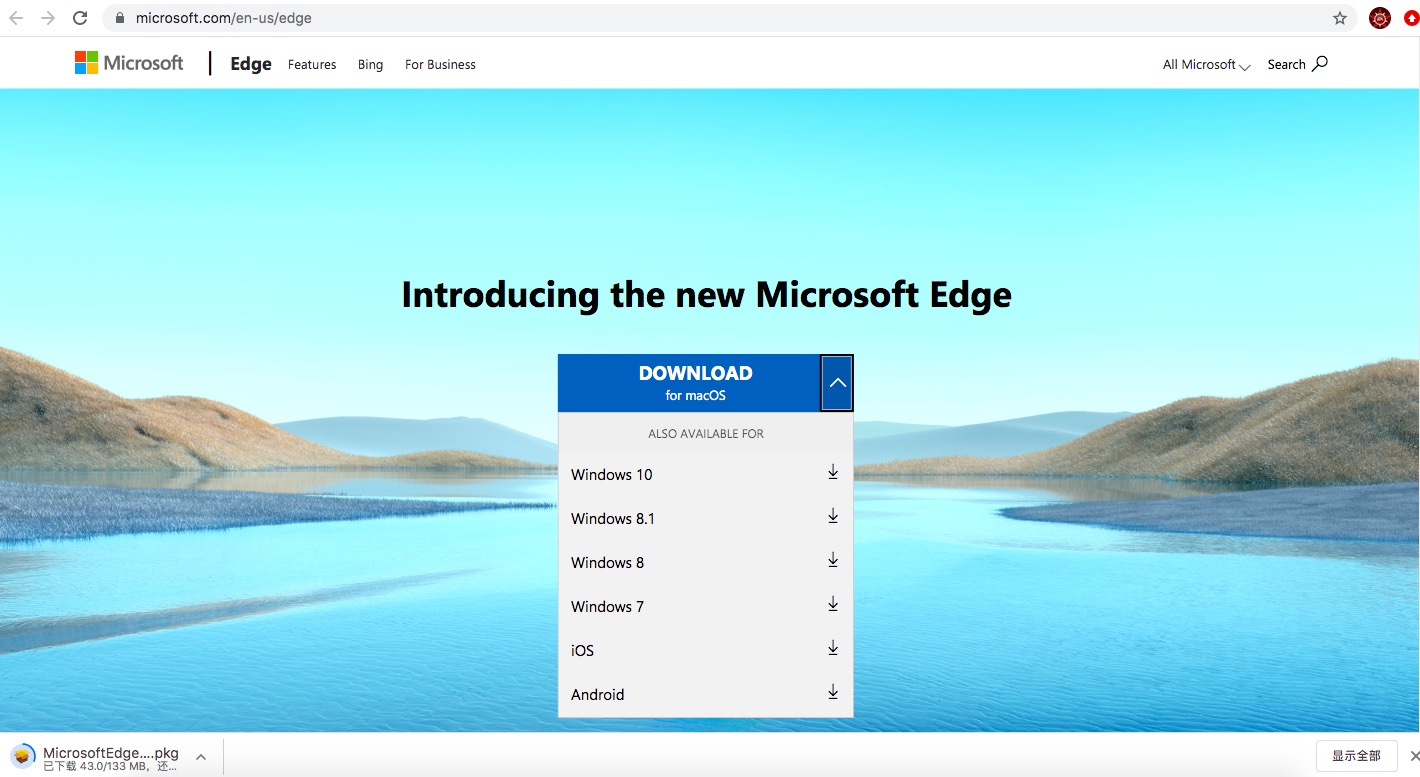
Task: Select the Android text option
Action: coord(597,694)
